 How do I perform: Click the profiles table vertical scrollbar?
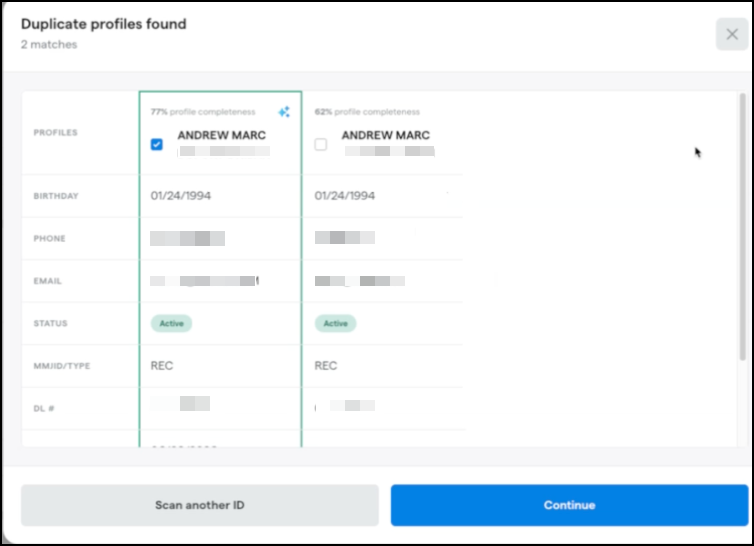click(742, 227)
